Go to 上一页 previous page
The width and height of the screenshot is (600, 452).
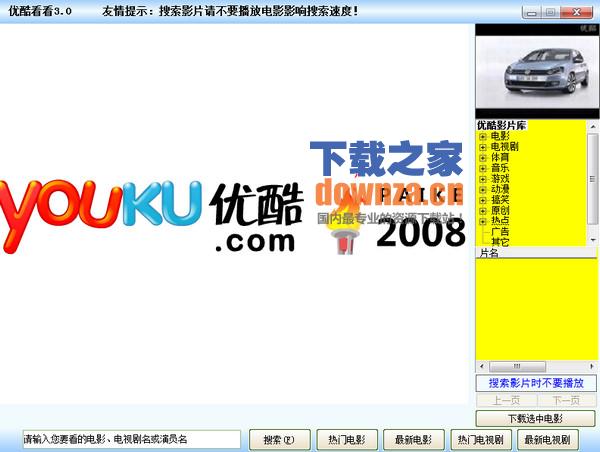point(506,401)
